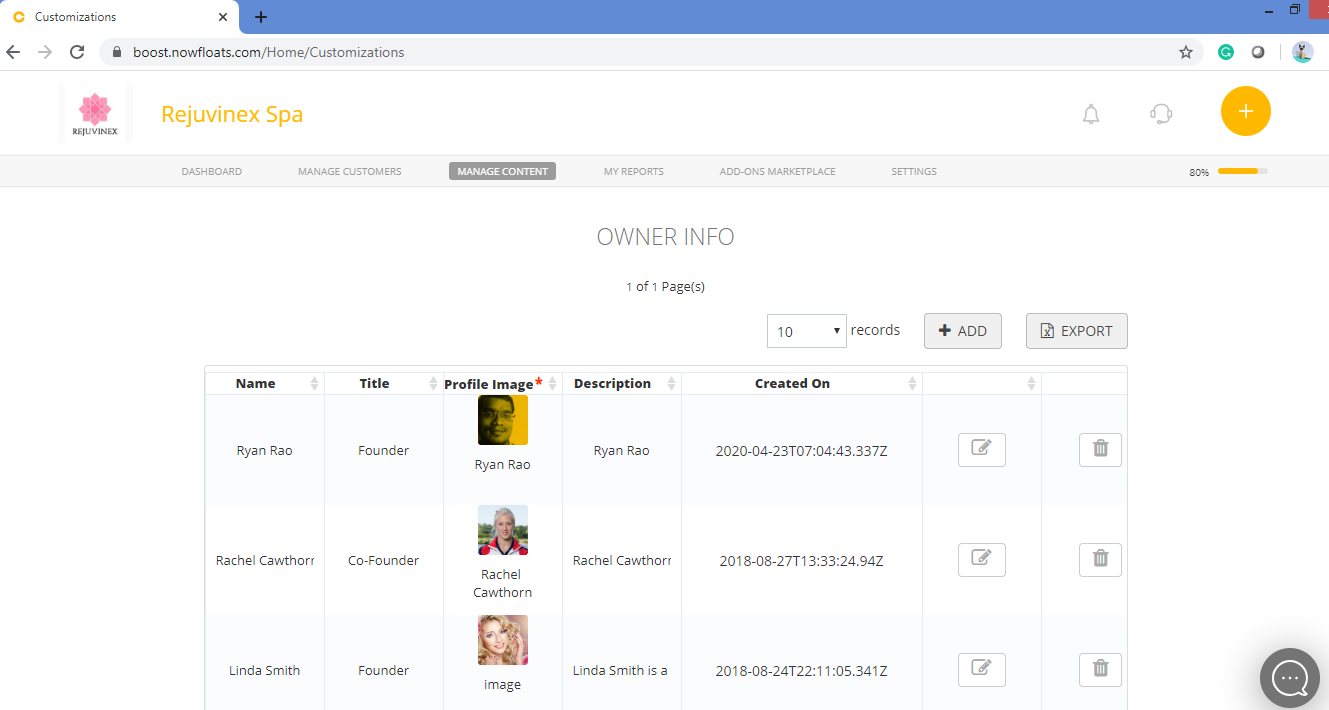The image size is (1329, 710).
Task: Sort the table by Profile Image
Action: coord(502,383)
